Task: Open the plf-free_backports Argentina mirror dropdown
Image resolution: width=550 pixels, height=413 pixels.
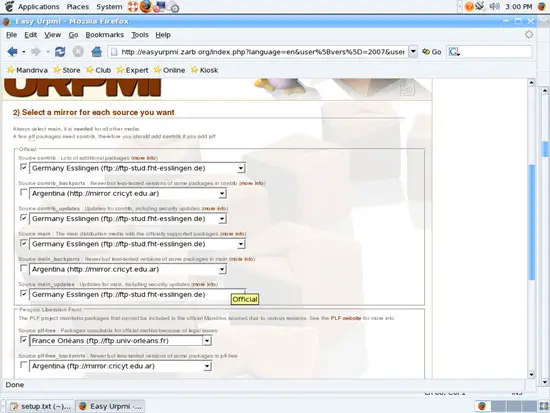Action: 120,366
